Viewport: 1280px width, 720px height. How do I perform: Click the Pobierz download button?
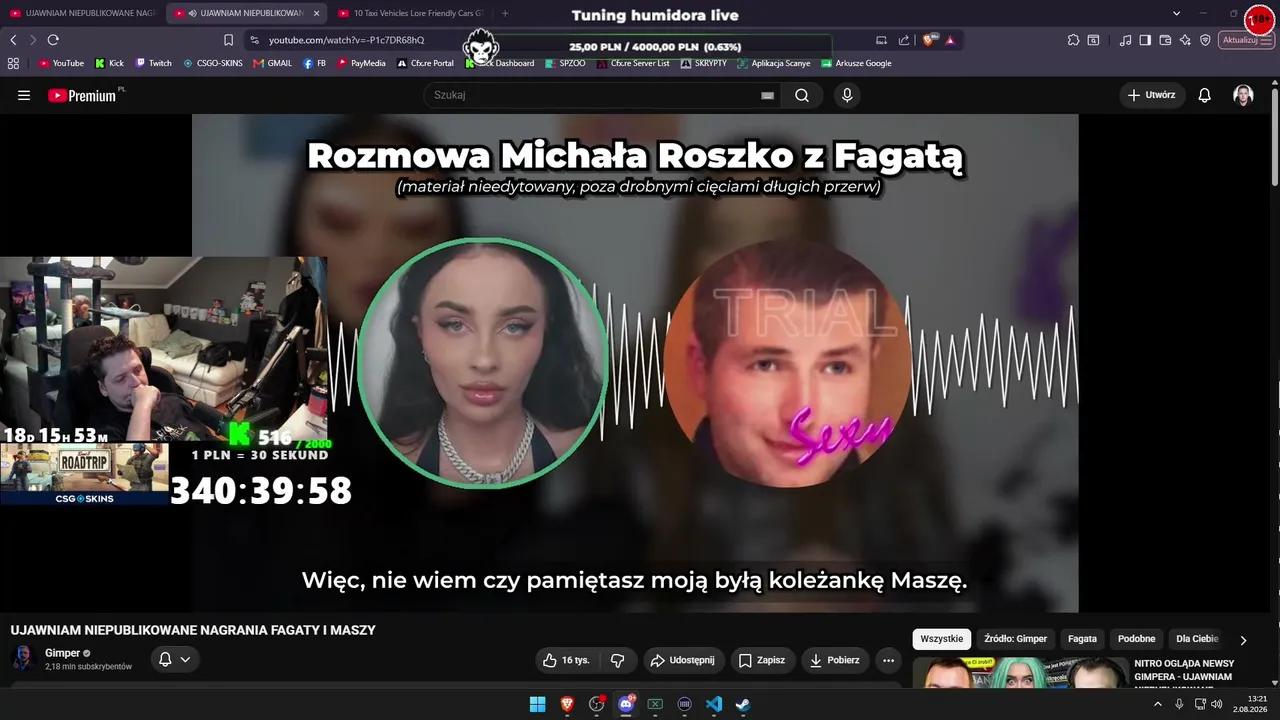tap(835, 660)
